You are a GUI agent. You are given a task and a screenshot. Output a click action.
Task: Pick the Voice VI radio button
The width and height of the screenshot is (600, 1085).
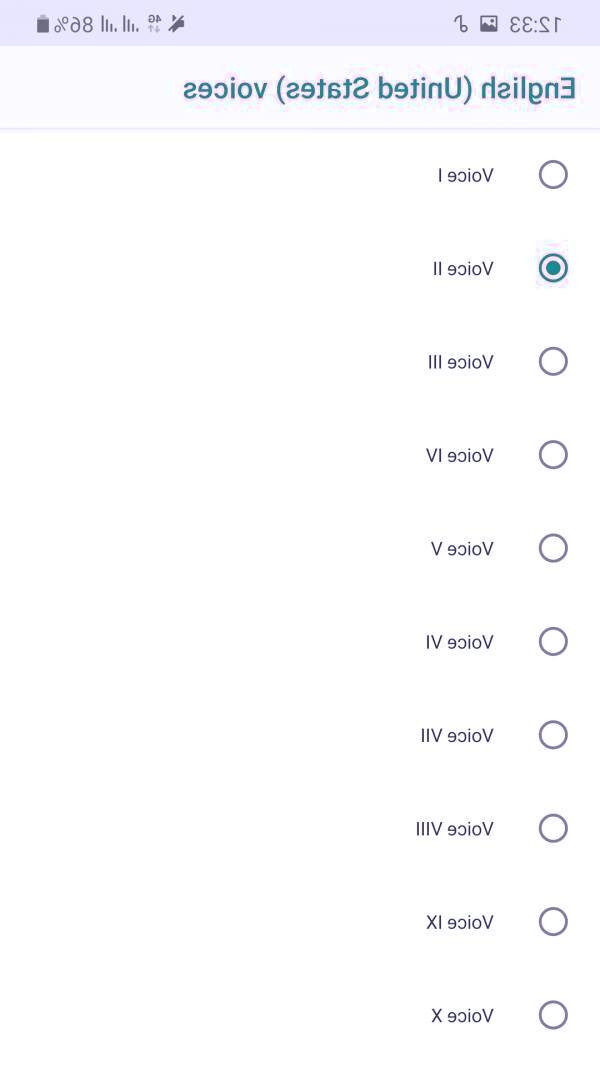point(553,641)
